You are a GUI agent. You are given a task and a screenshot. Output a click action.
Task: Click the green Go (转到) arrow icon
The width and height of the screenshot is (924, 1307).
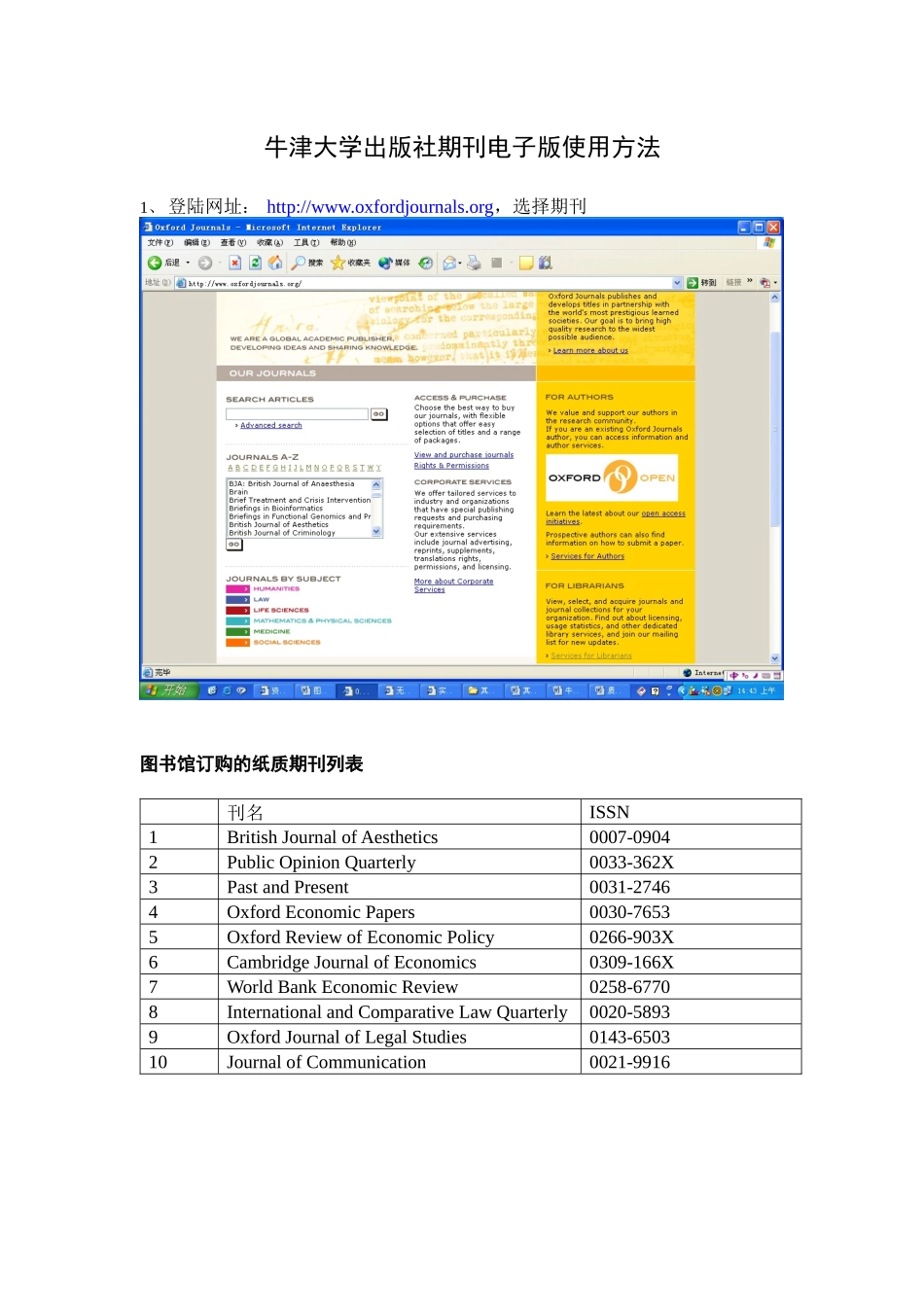click(x=693, y=283)
